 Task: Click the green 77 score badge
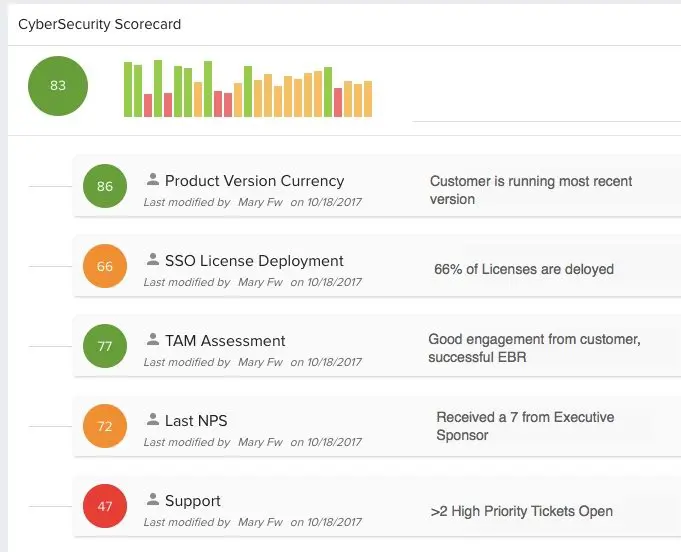[x=105, y=346]
